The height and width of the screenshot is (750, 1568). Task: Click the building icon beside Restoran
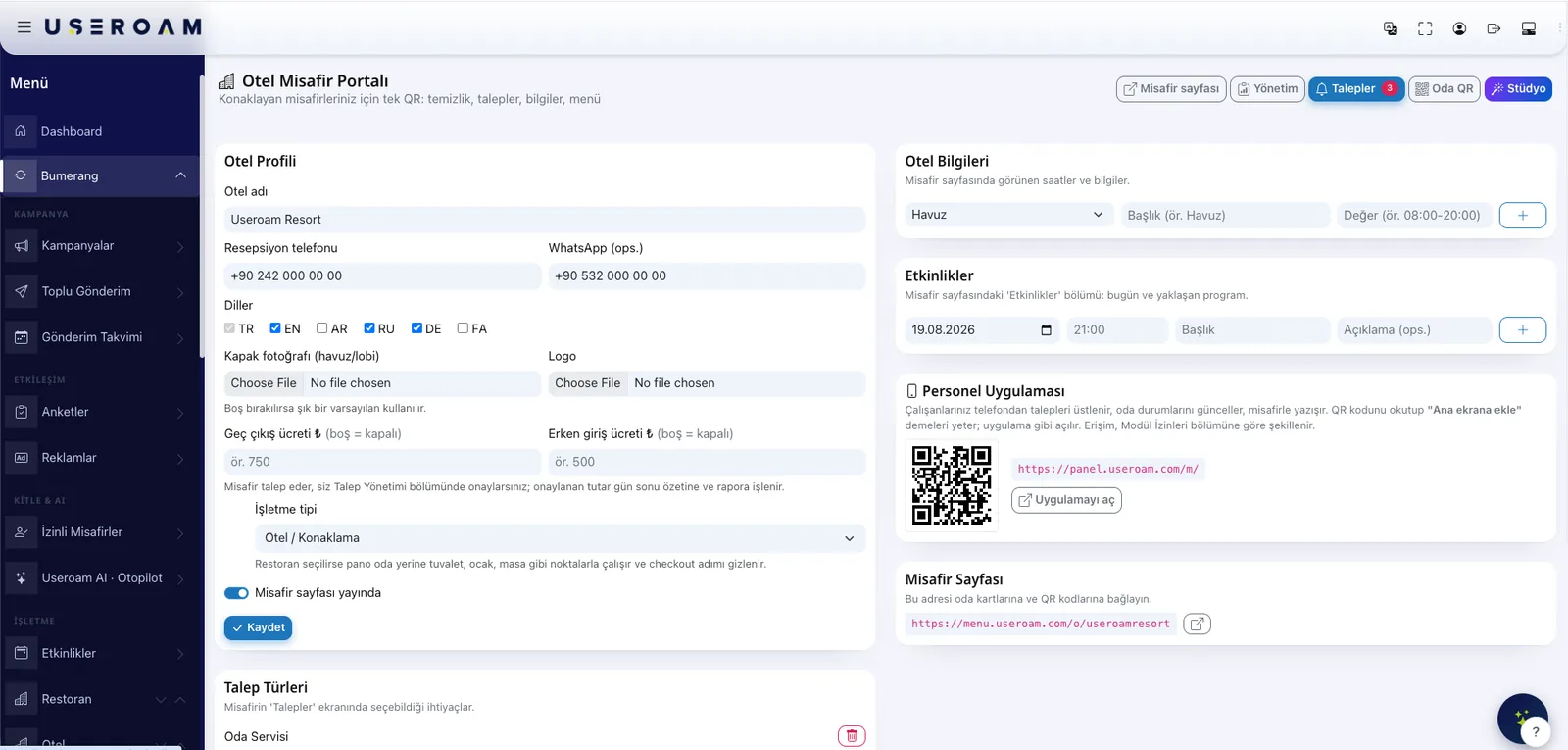pos(21,699)
